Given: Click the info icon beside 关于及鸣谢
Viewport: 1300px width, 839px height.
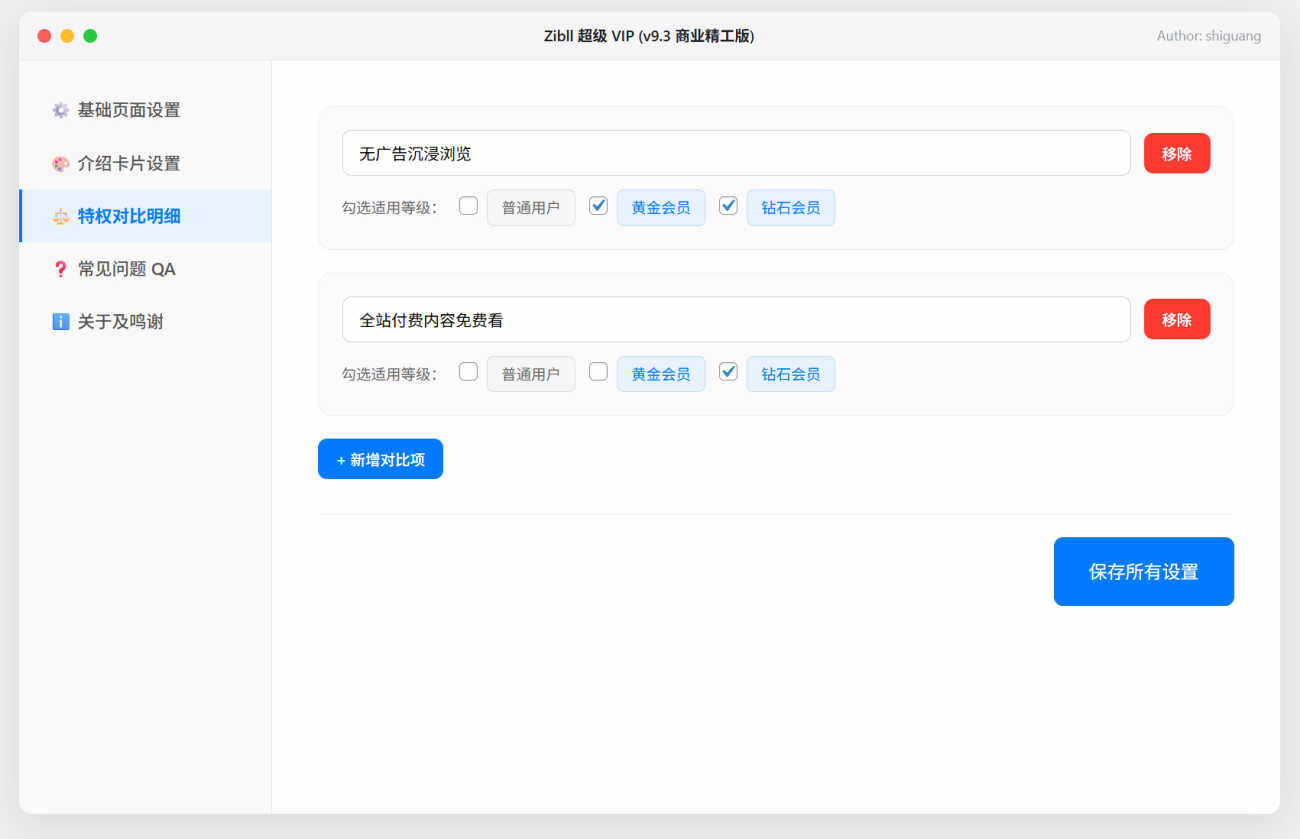Looking at the screenshot, I should 60,322.
